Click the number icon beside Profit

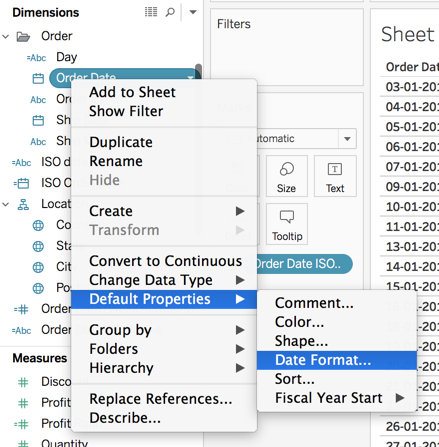pyautogui.click(x=23, y=403)
